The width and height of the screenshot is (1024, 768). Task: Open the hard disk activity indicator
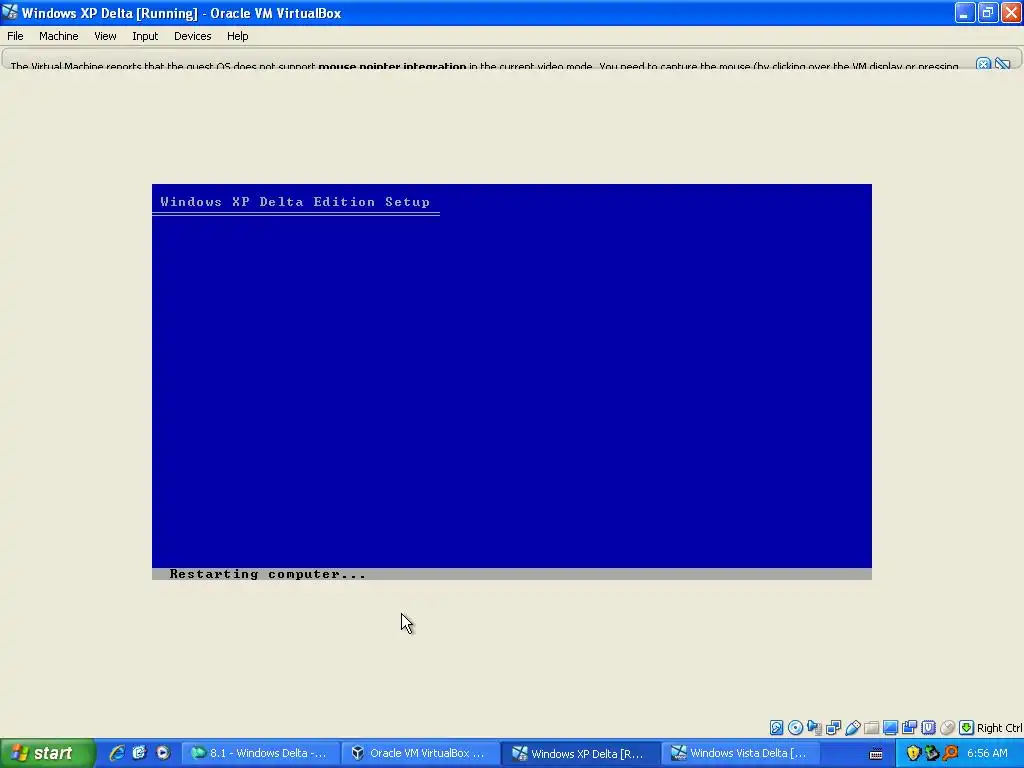[x=776, y=728]
